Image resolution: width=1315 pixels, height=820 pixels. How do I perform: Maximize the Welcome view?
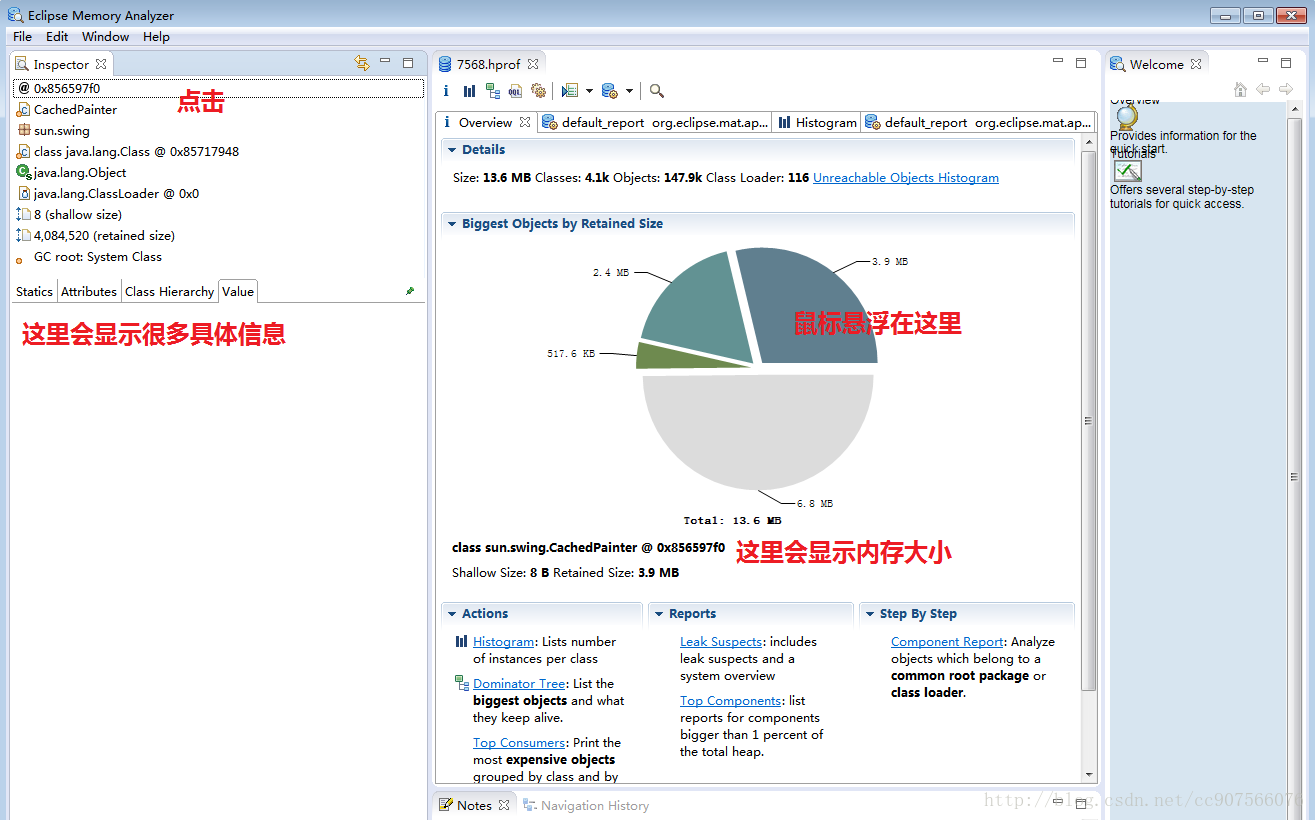click(x=1288, y=62)
